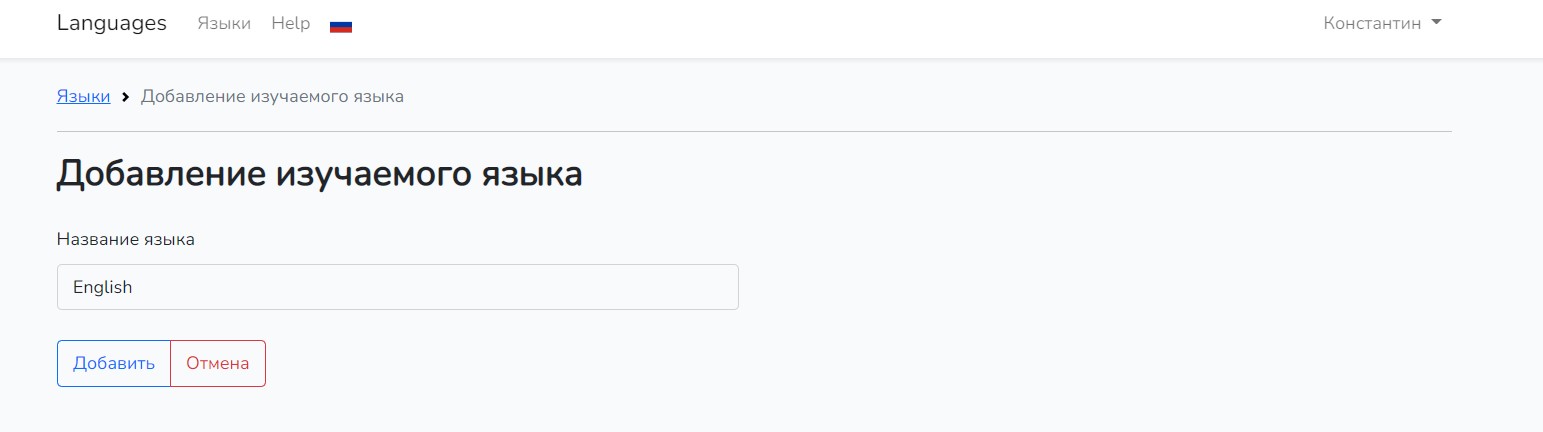Click the Название языка field label
This screenshot has width=1543, height=432.
pos(126,239)
